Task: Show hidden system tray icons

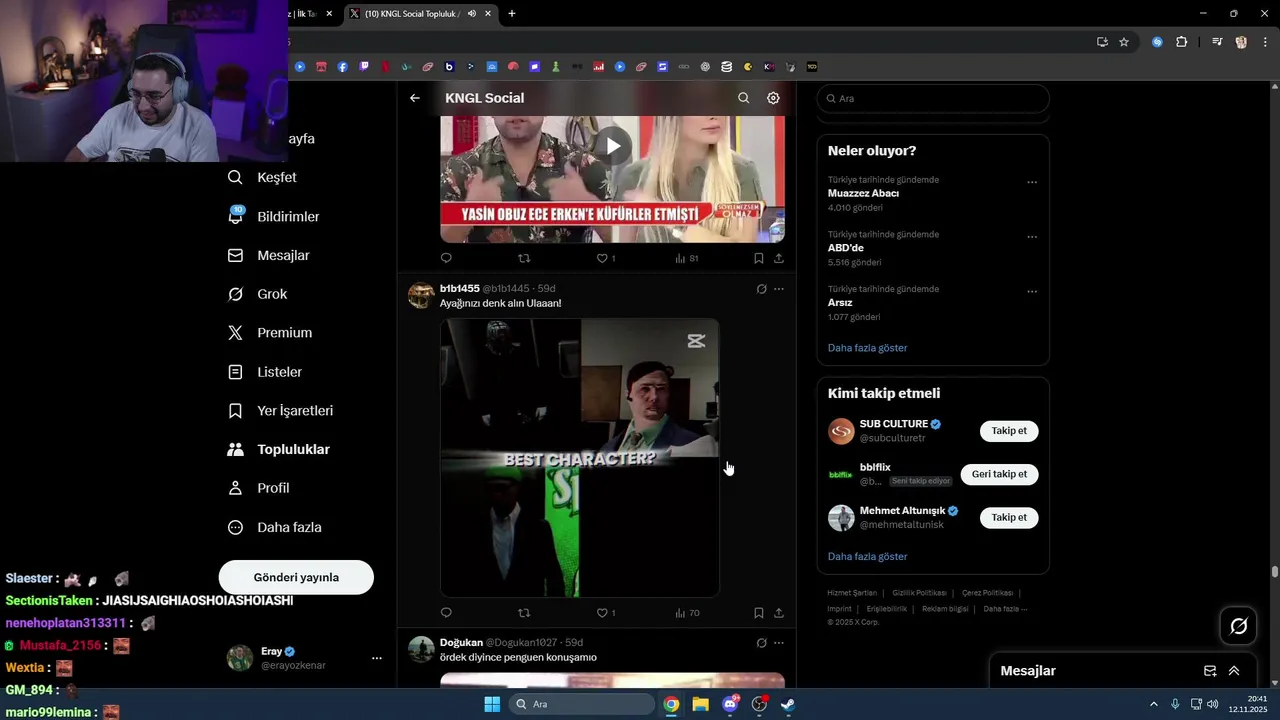Action: click(1153, 704)
